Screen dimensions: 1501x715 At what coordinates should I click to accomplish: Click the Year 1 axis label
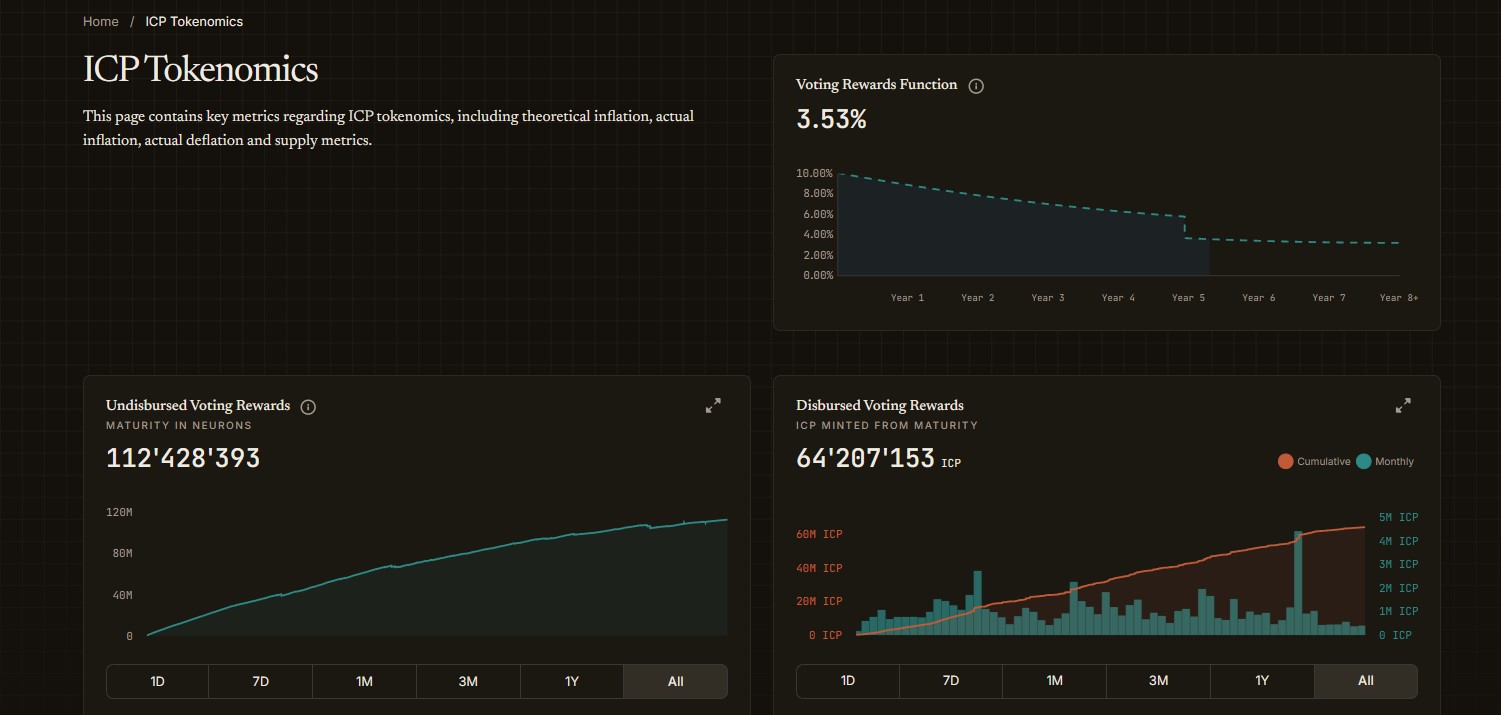(907, 298)
